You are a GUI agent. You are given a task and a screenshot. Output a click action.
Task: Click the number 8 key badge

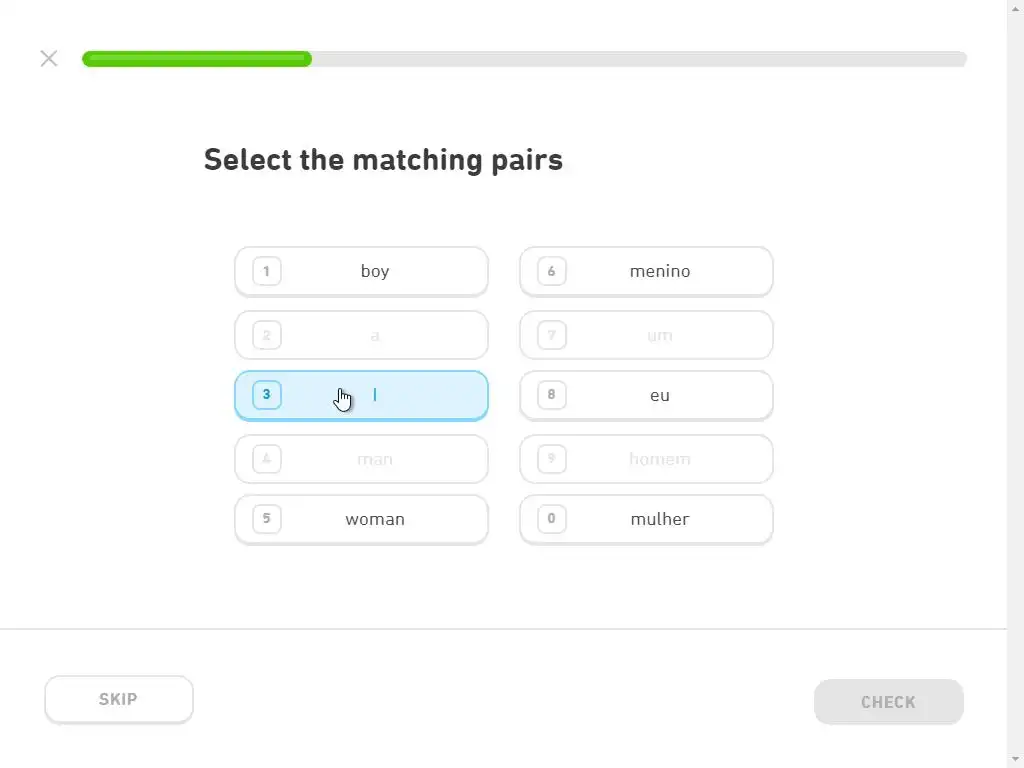[551, 394]
